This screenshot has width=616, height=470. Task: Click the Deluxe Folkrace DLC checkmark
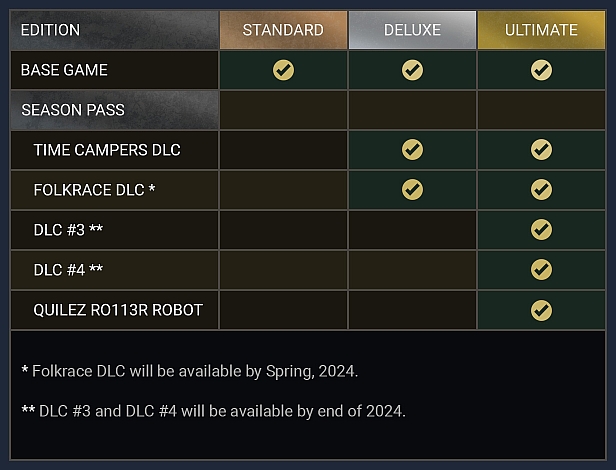pos(412,190)
